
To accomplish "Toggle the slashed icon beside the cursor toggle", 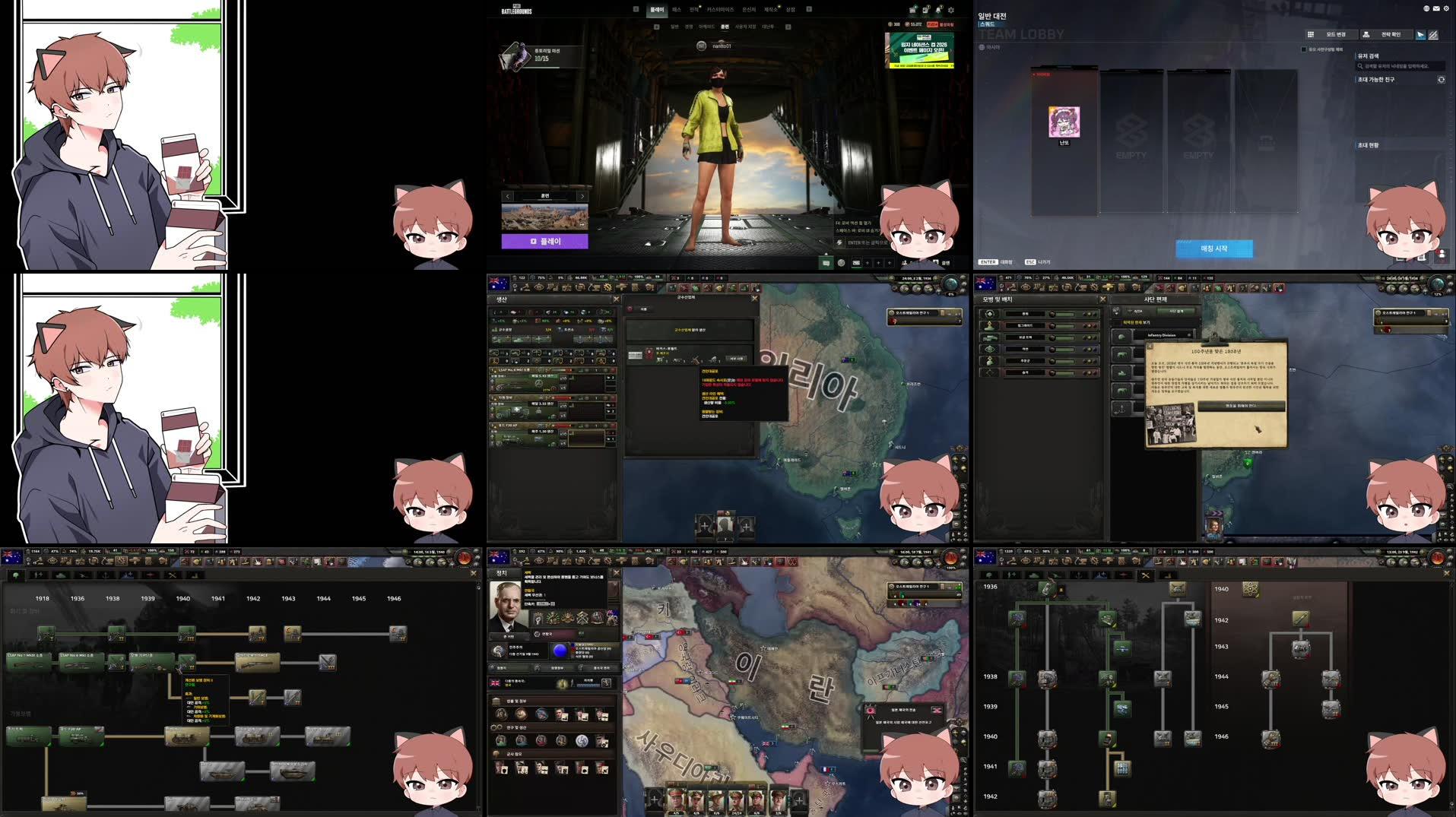I will coord(1433,34).
